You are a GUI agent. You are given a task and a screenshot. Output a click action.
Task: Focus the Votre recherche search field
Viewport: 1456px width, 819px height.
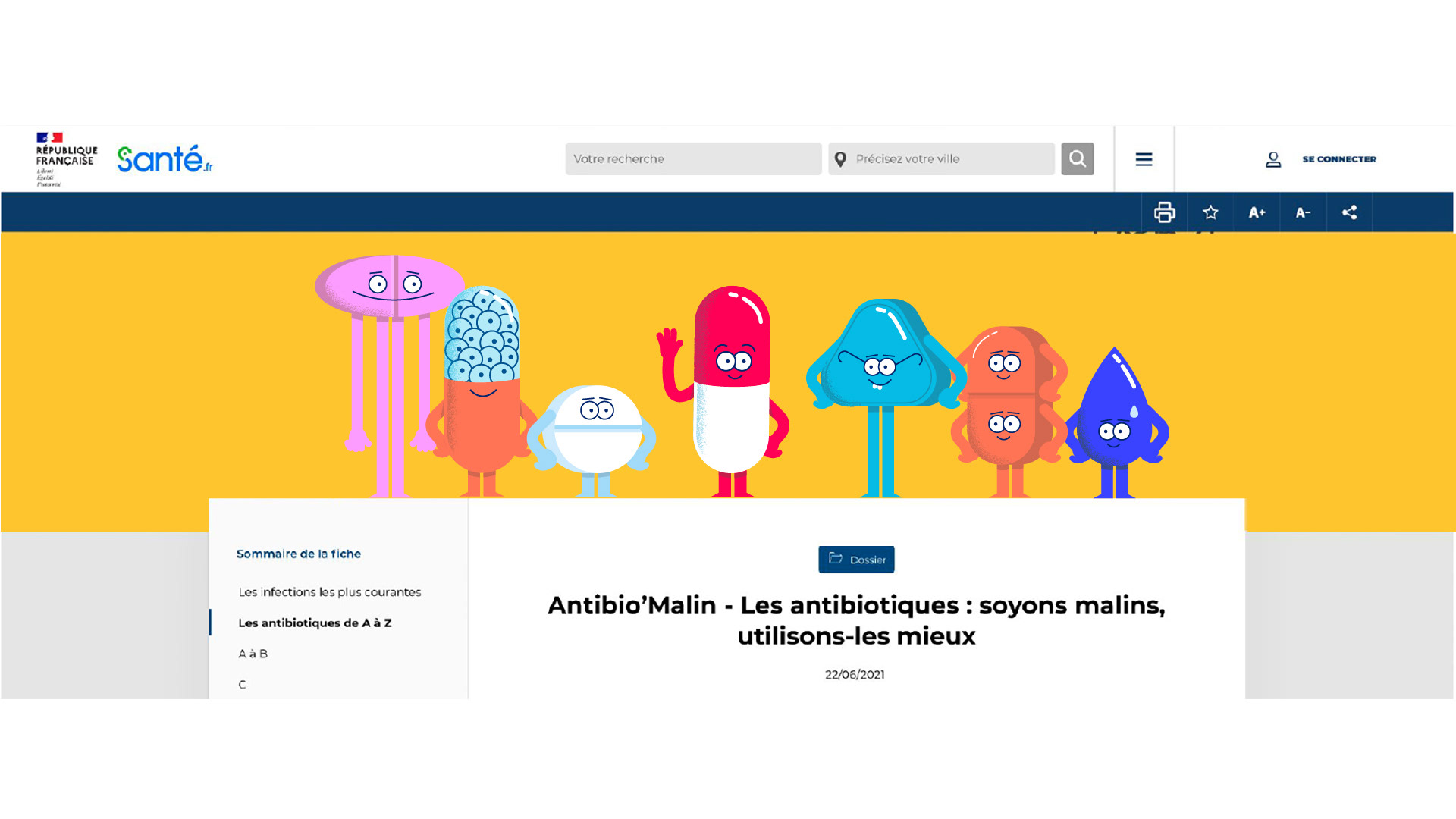pos(693,158)
